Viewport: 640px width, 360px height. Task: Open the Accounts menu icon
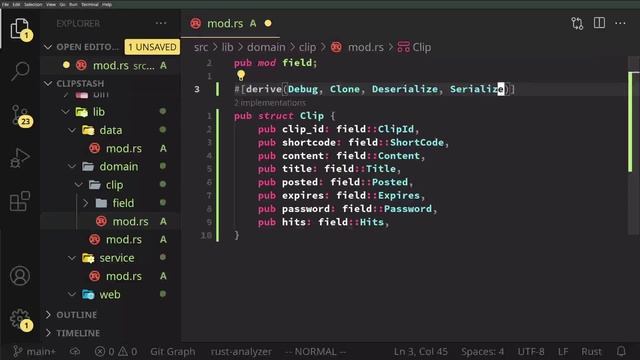tap(20, 276)
